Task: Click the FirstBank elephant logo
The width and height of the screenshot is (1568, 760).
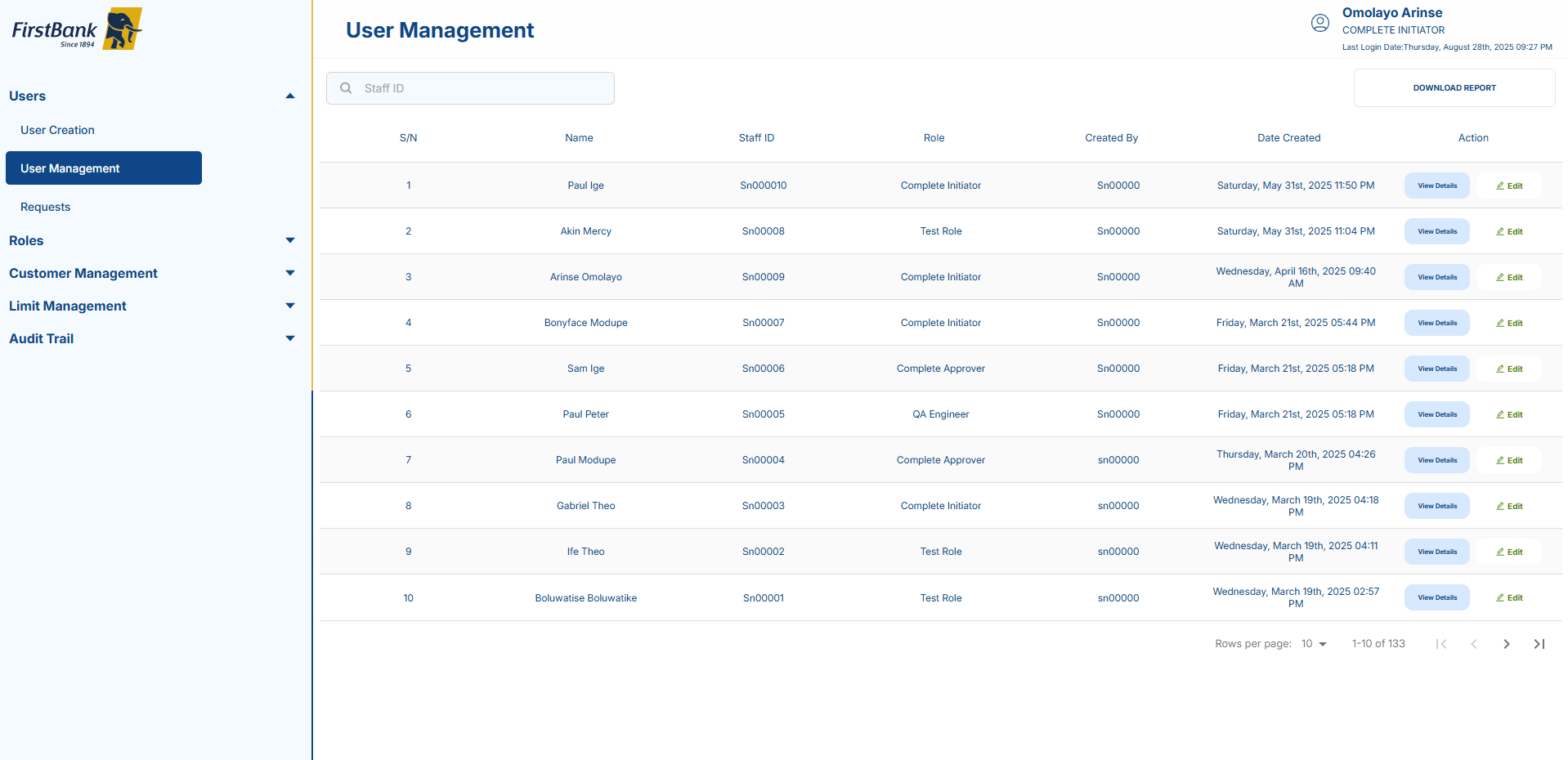Action: pos(122,29)
